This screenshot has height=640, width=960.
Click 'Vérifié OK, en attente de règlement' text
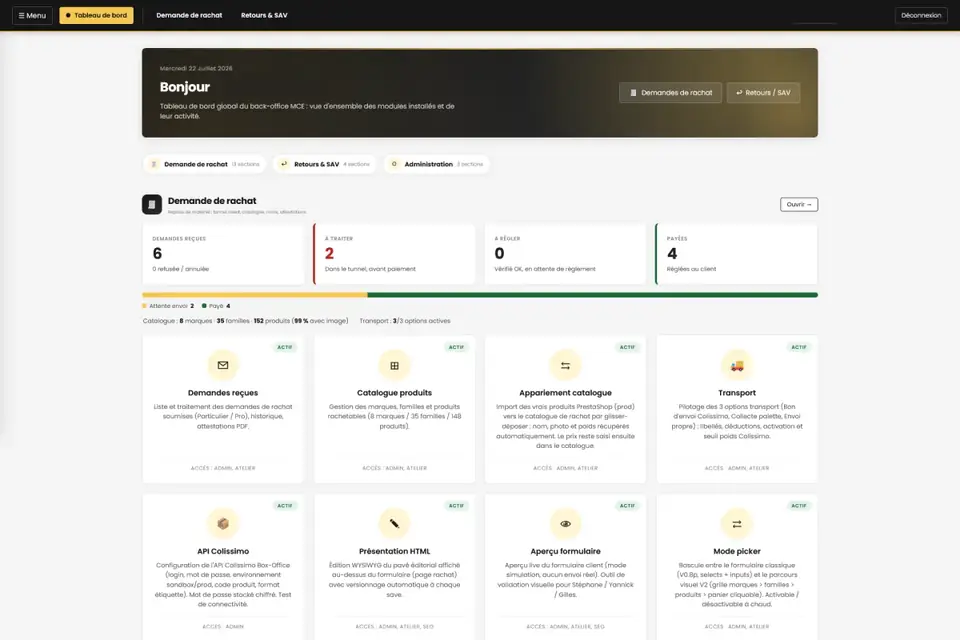coord(545,269)
